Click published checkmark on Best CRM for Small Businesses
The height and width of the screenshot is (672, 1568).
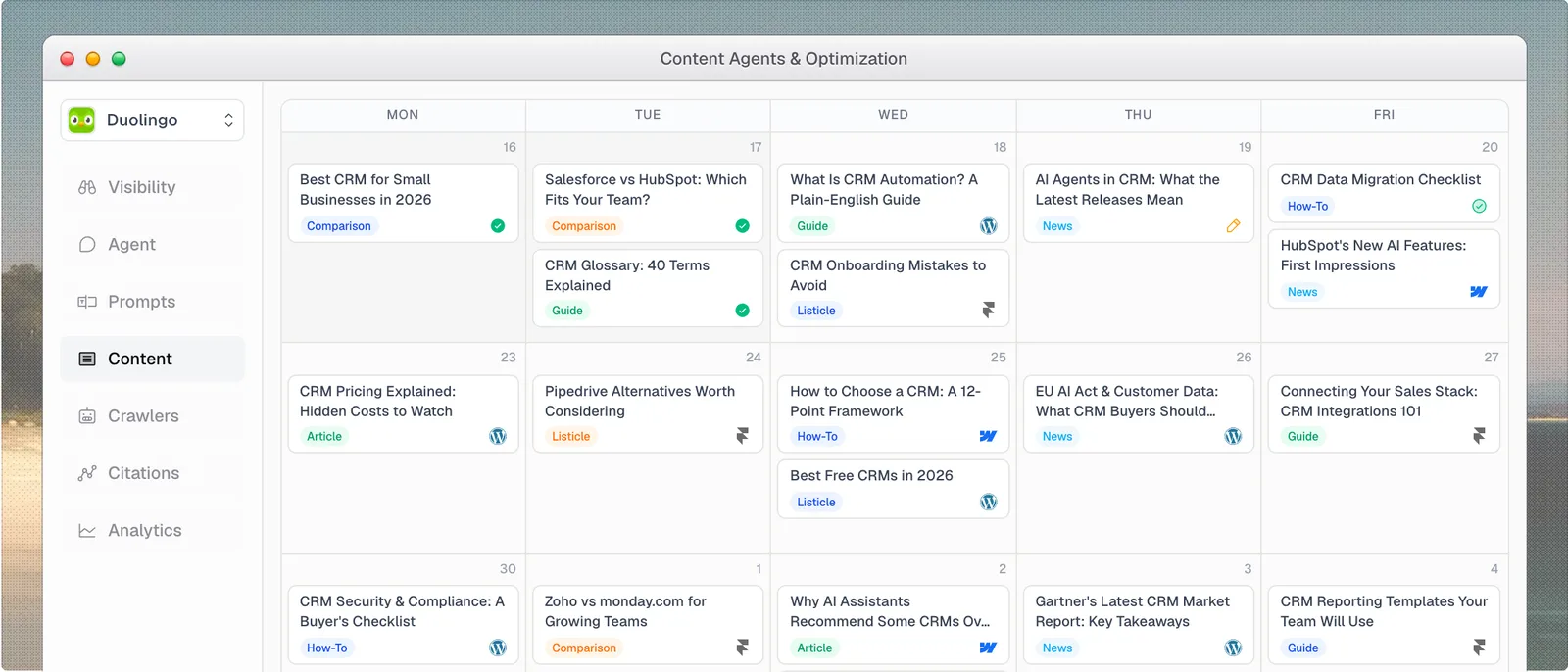pyautogui.click(x=498, y=226)
